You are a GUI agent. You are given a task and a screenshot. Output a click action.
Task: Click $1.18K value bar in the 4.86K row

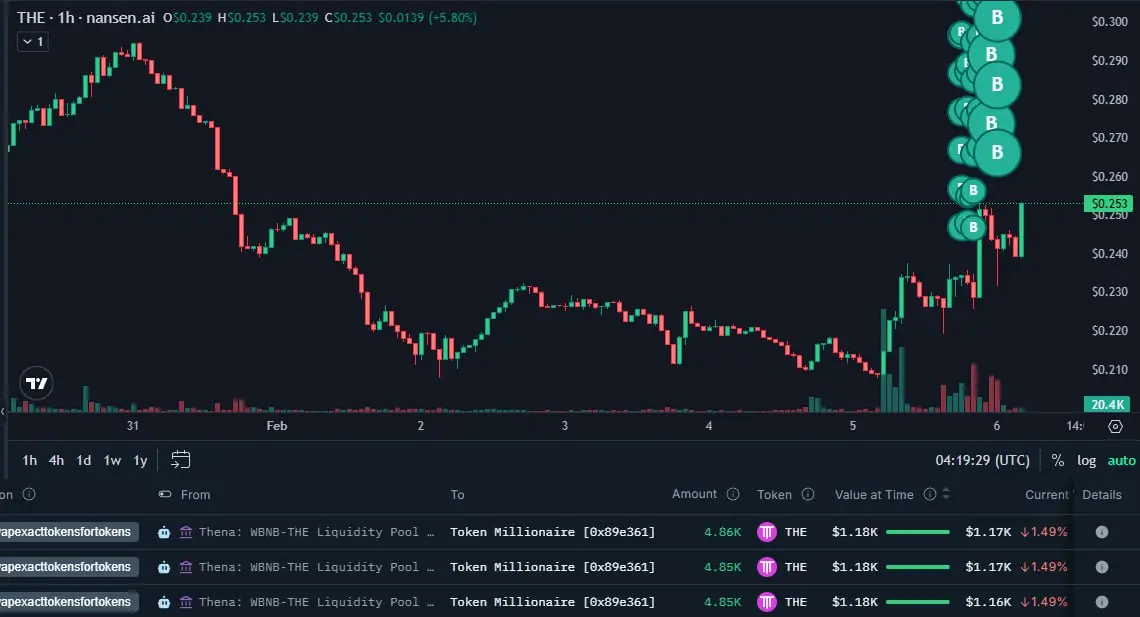918,532
